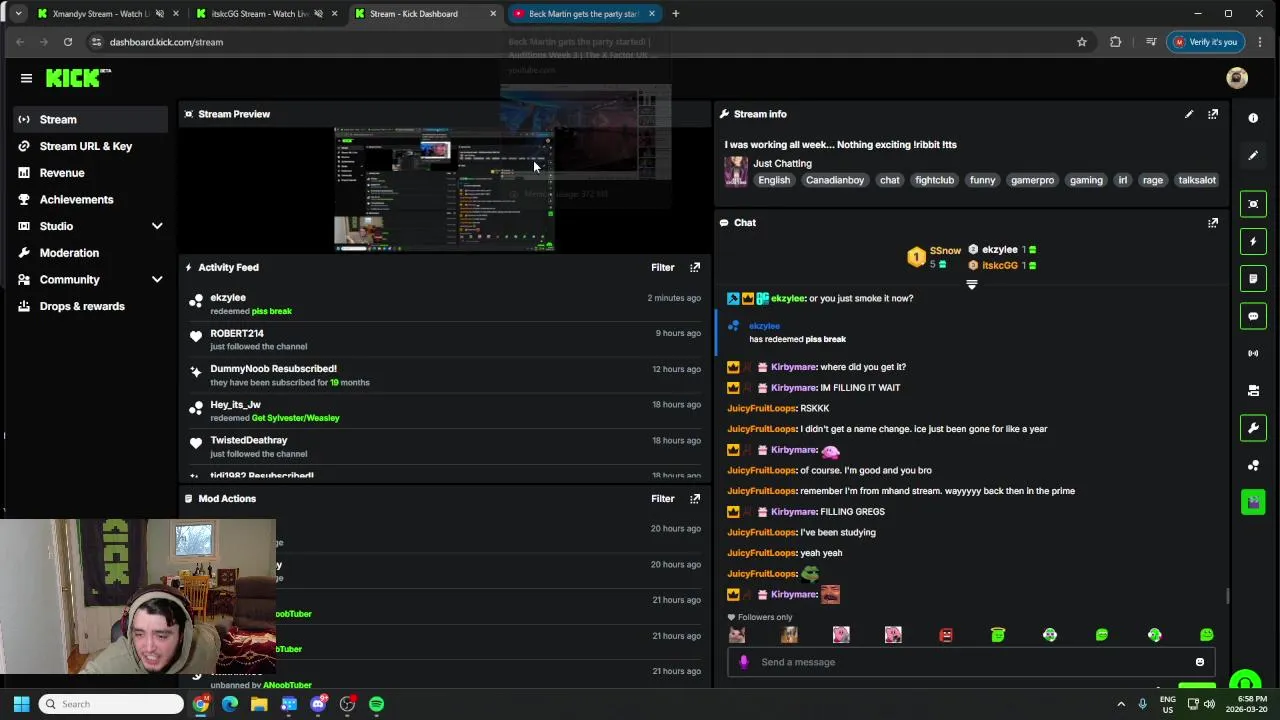Open the Mod Actions Filter
Image resolution: width=1280 pixels, height=720 pixels.
[662, 498]
